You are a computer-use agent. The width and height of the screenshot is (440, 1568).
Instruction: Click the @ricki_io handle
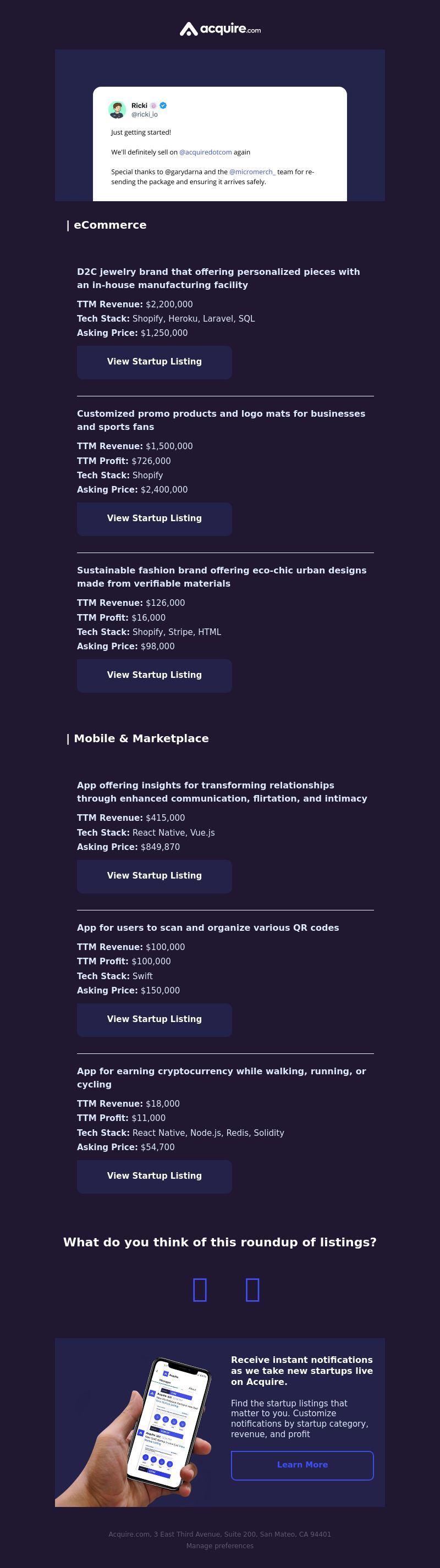(x=144, y=114)
